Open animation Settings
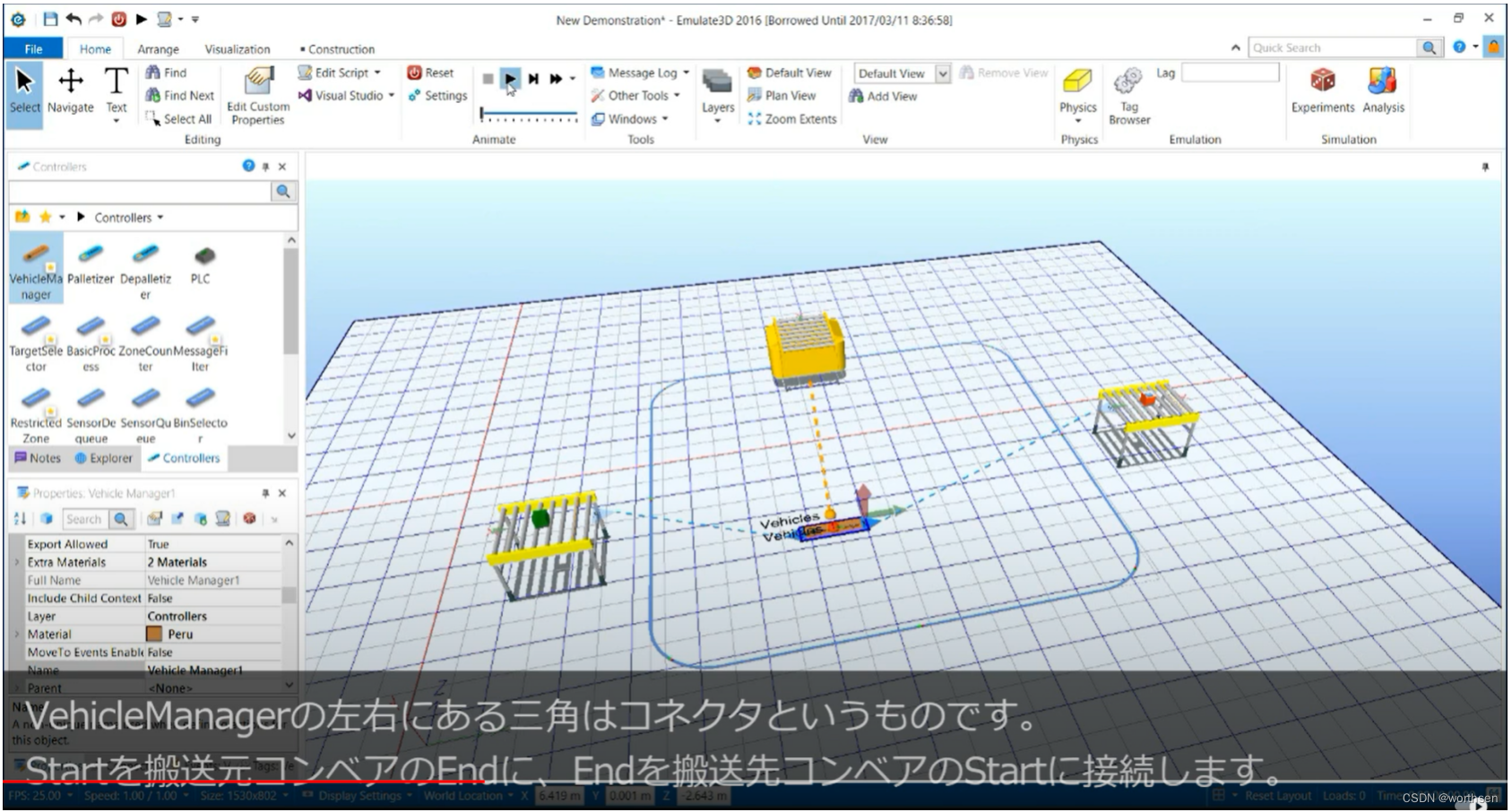Image resolution: width=1512 pixels, height=812 pixels. [438, 95]
